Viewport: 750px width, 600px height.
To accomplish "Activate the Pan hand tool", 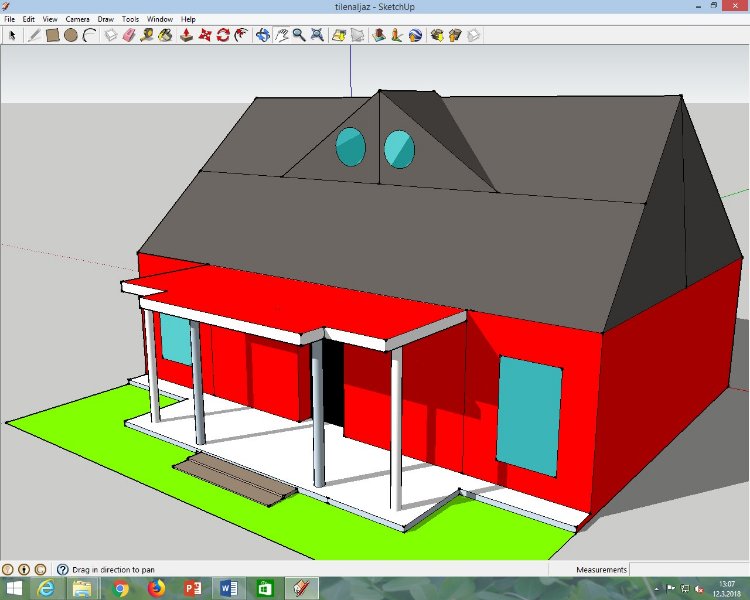I will (x=281, y=35).
